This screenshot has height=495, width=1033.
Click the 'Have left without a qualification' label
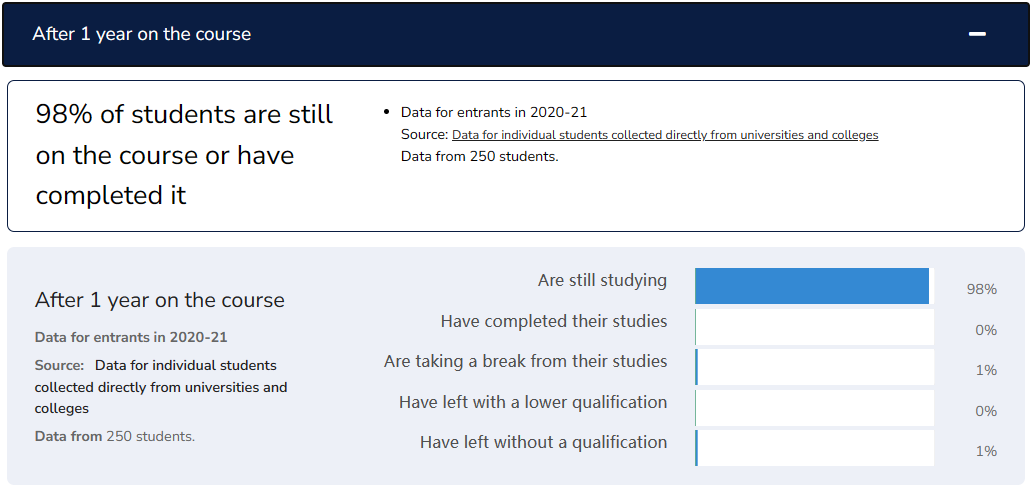(544, 442)
